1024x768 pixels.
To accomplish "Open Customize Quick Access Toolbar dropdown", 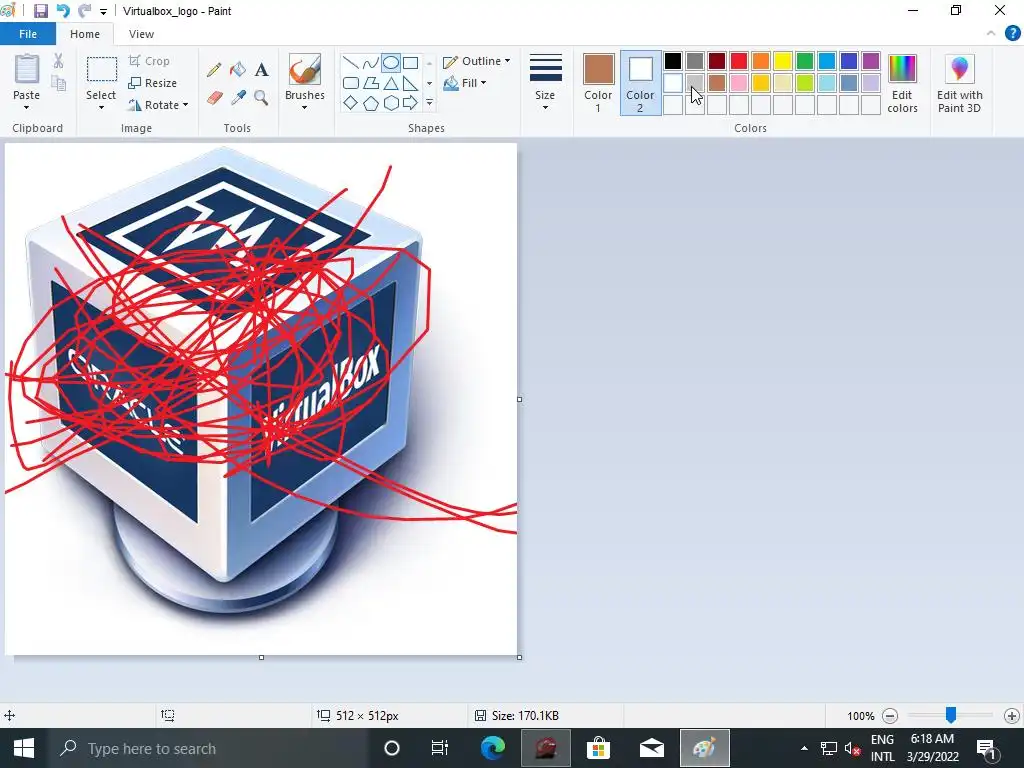I will pos(103,12).
